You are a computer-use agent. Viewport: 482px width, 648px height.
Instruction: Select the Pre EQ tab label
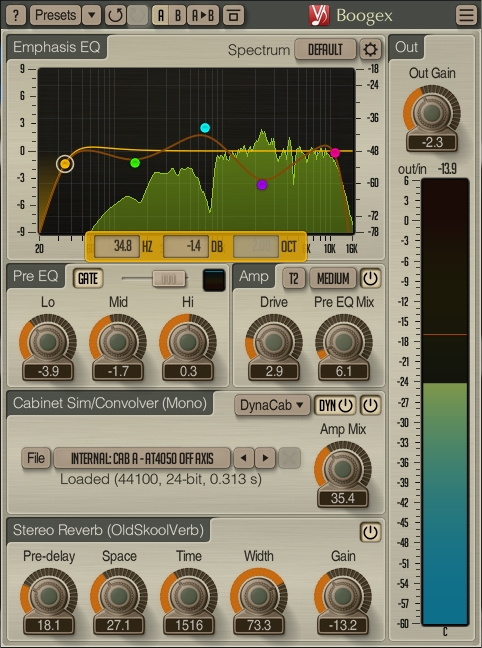36,276
